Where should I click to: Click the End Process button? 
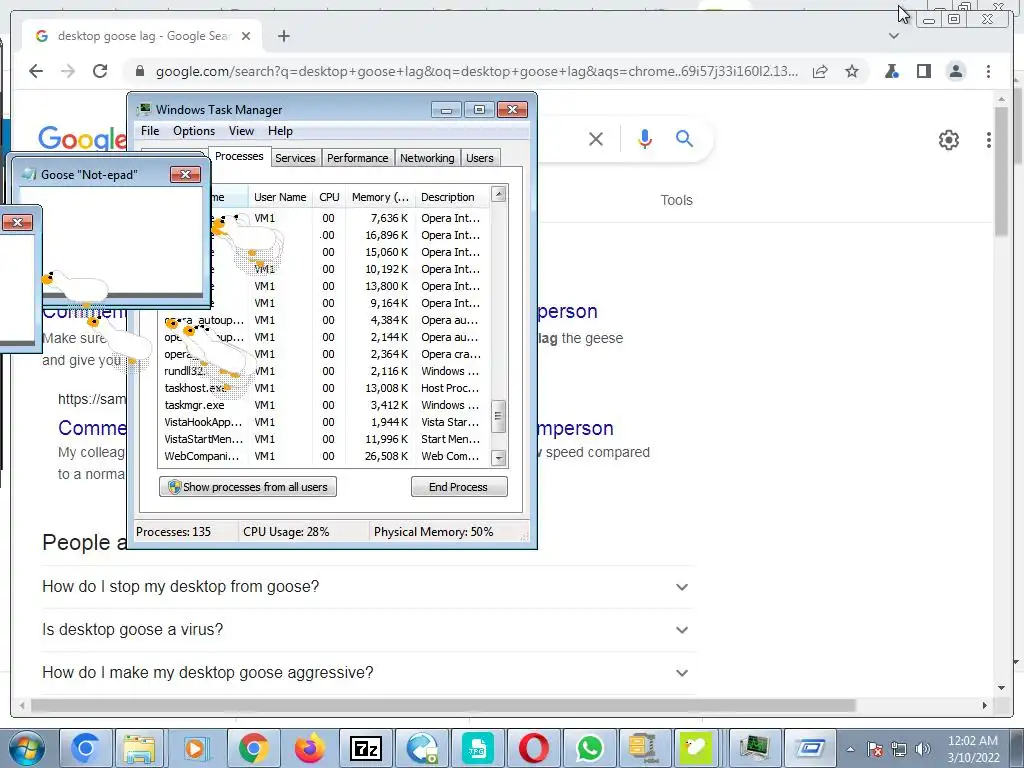pyautogui.click(x=458, y=487)
